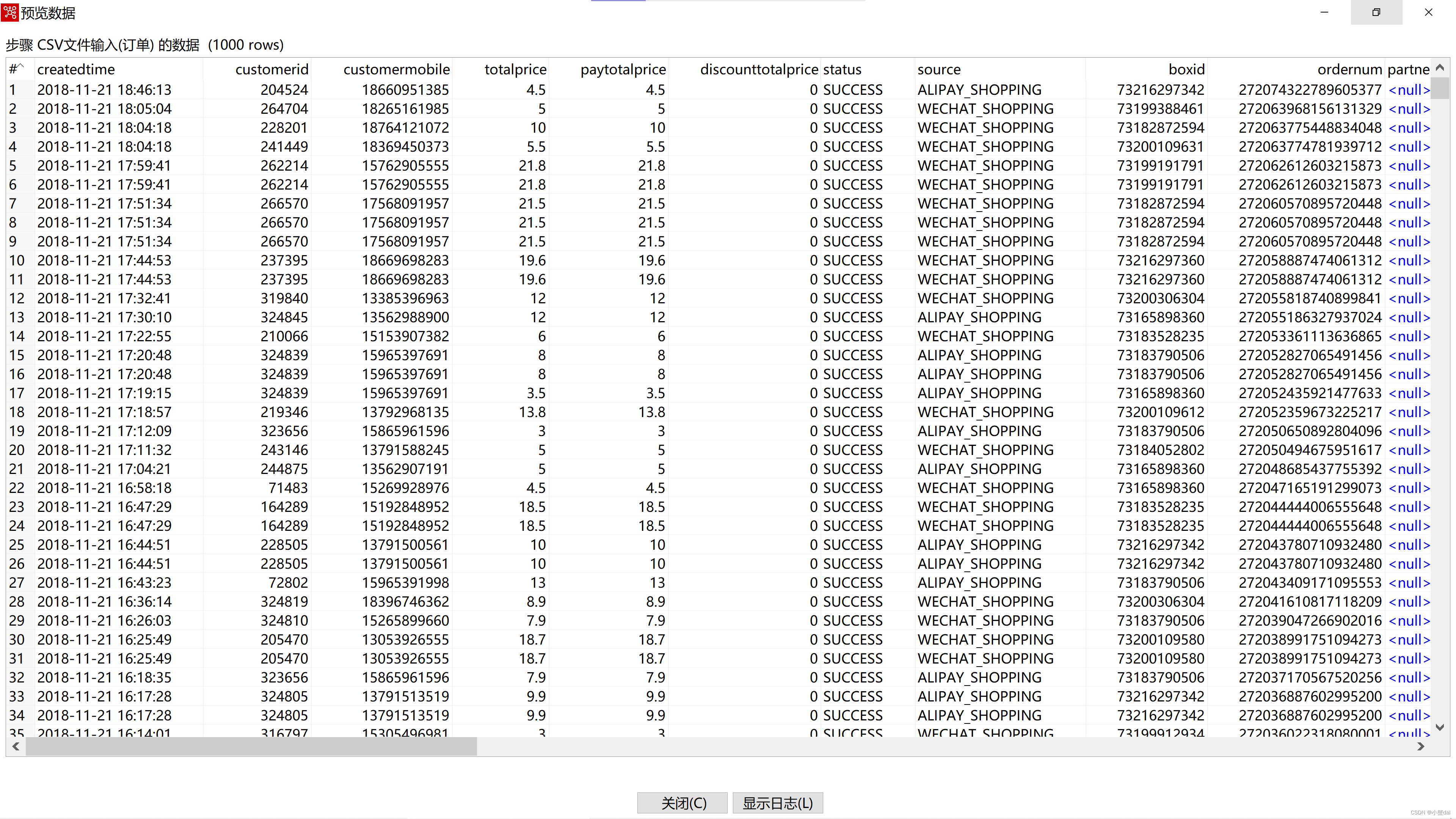The image size is (1456, 819).
Task: Click the restore window button
Action: (x=1376, y=12)
